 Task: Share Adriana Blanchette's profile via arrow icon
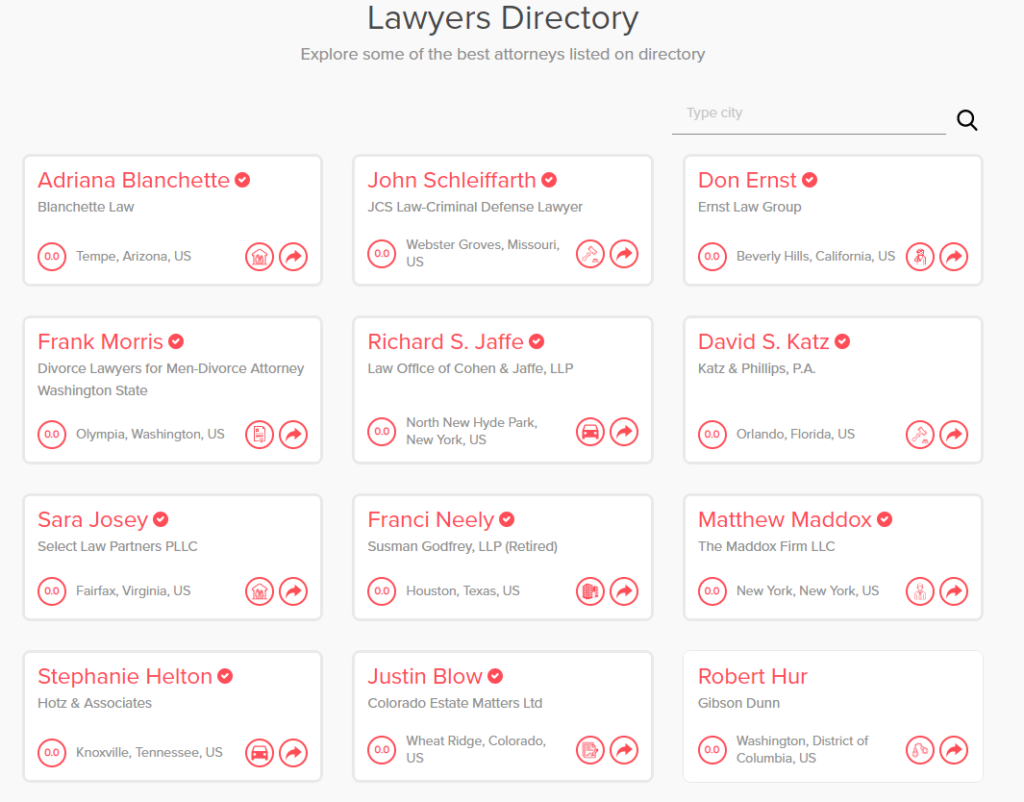(293, 257)
